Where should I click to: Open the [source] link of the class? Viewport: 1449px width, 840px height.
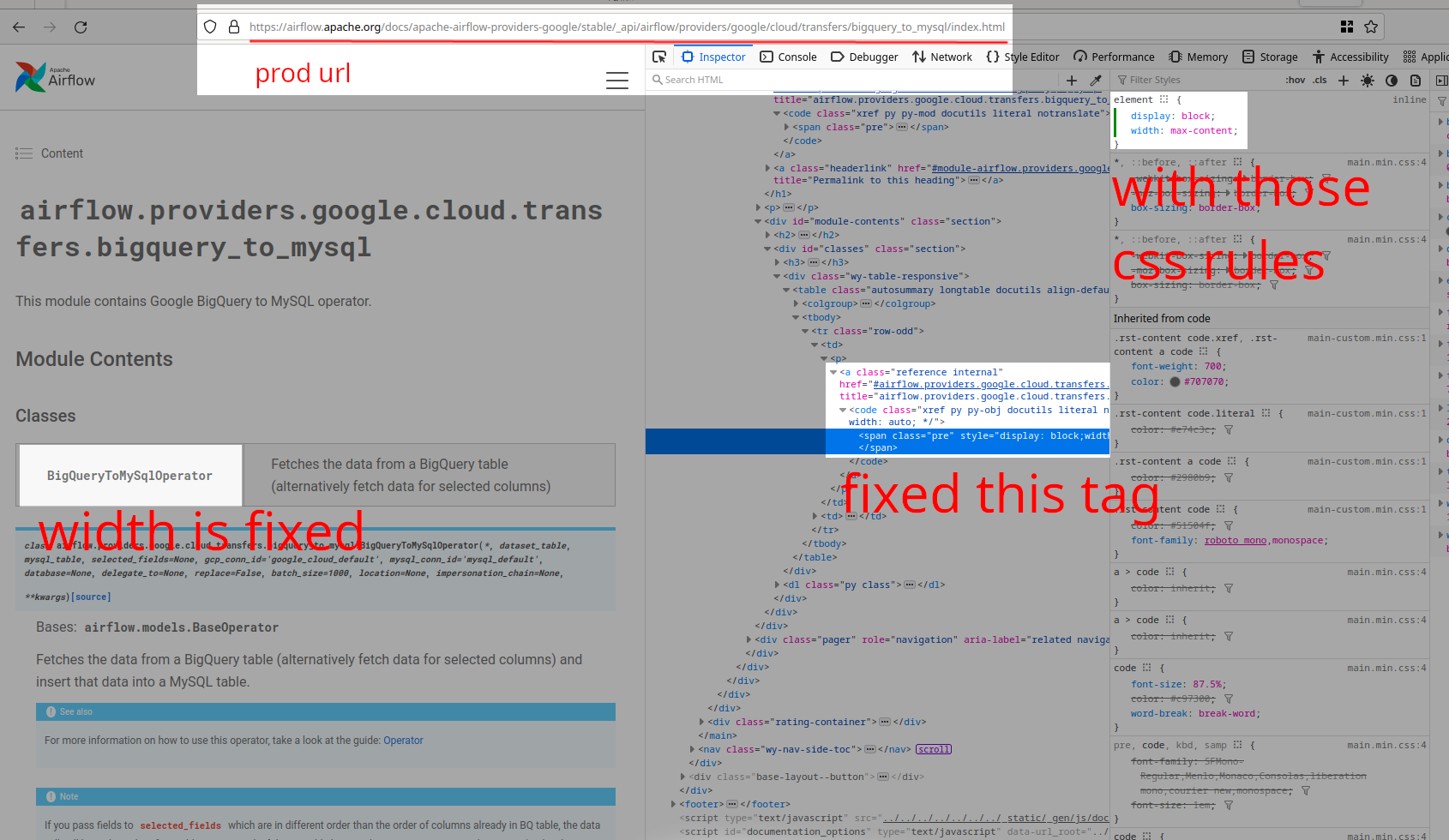[92, 597]
